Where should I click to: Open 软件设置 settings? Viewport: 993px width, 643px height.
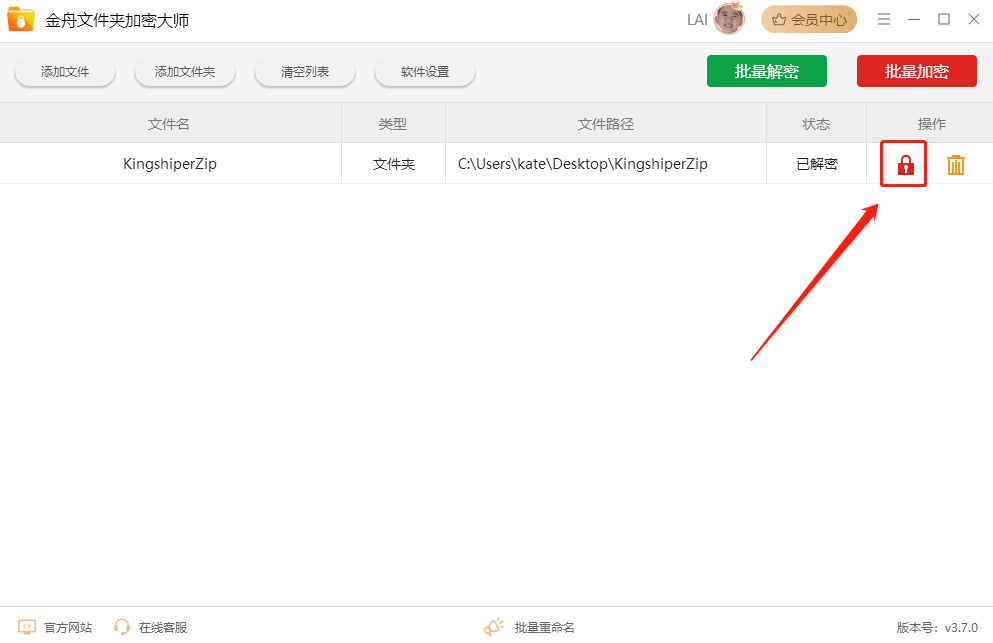click(425, 72)
